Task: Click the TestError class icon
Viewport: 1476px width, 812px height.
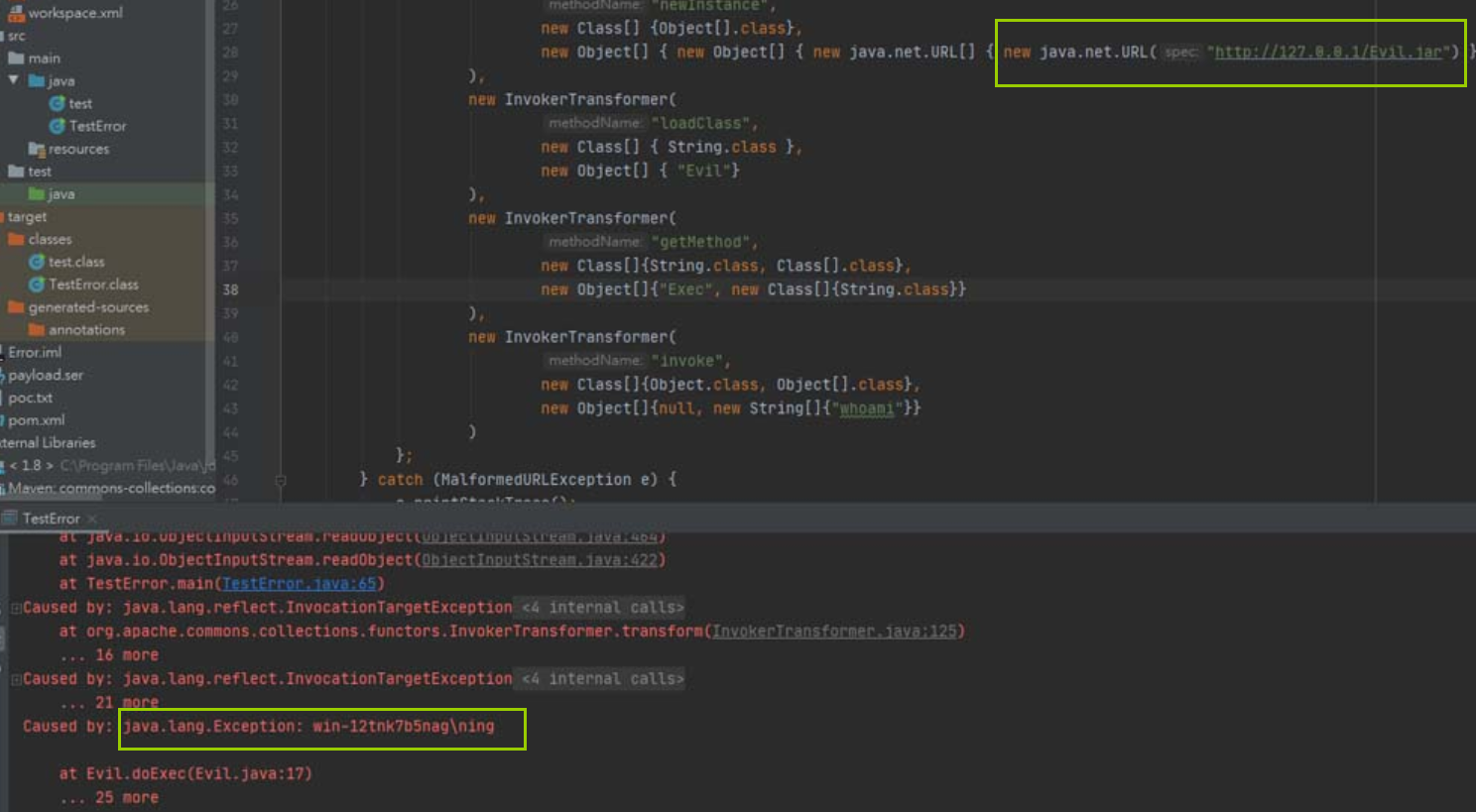Action: click(58, 126)
